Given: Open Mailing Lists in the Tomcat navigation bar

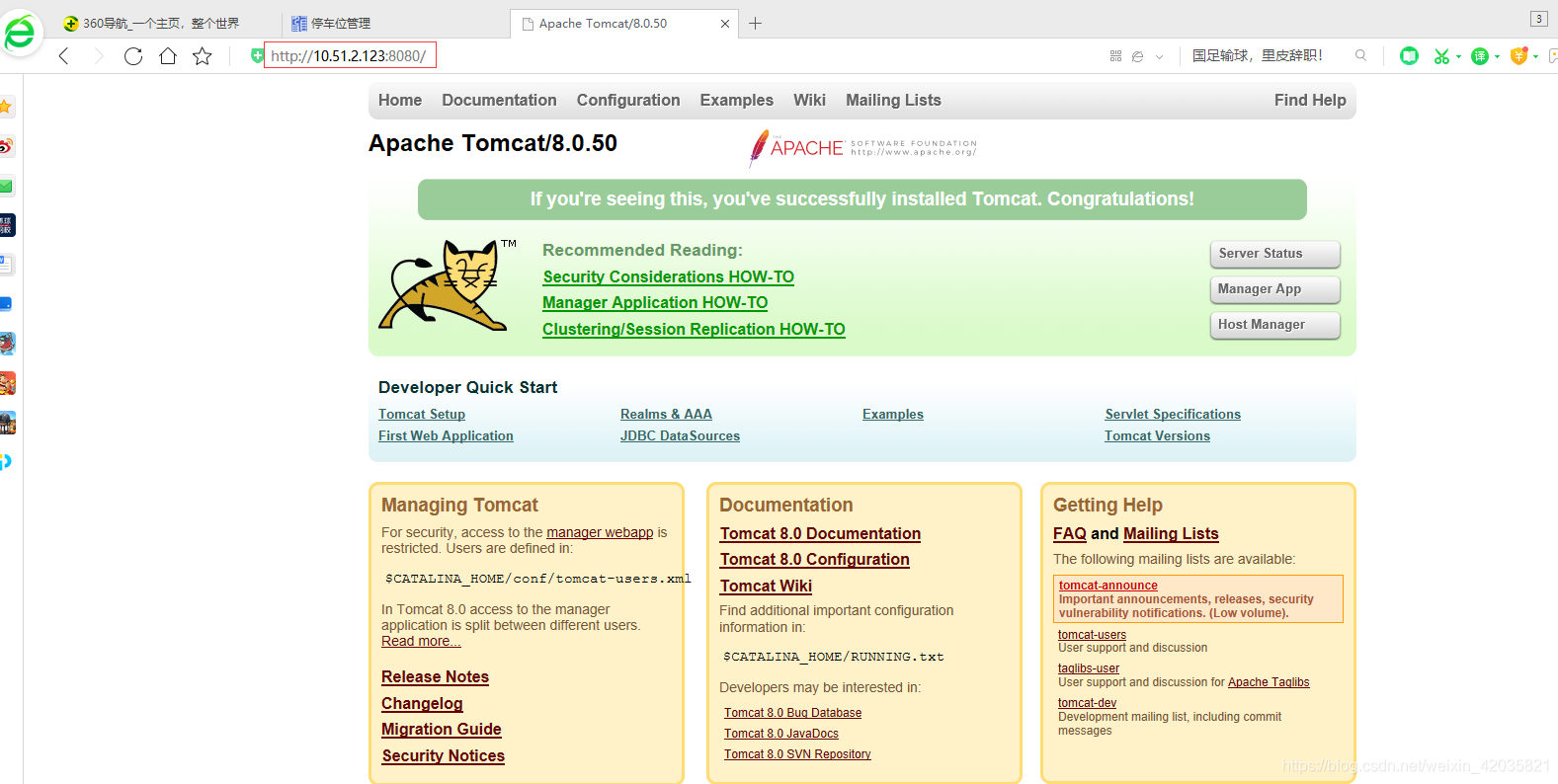Looking at the screenshot, I should 893,100.
